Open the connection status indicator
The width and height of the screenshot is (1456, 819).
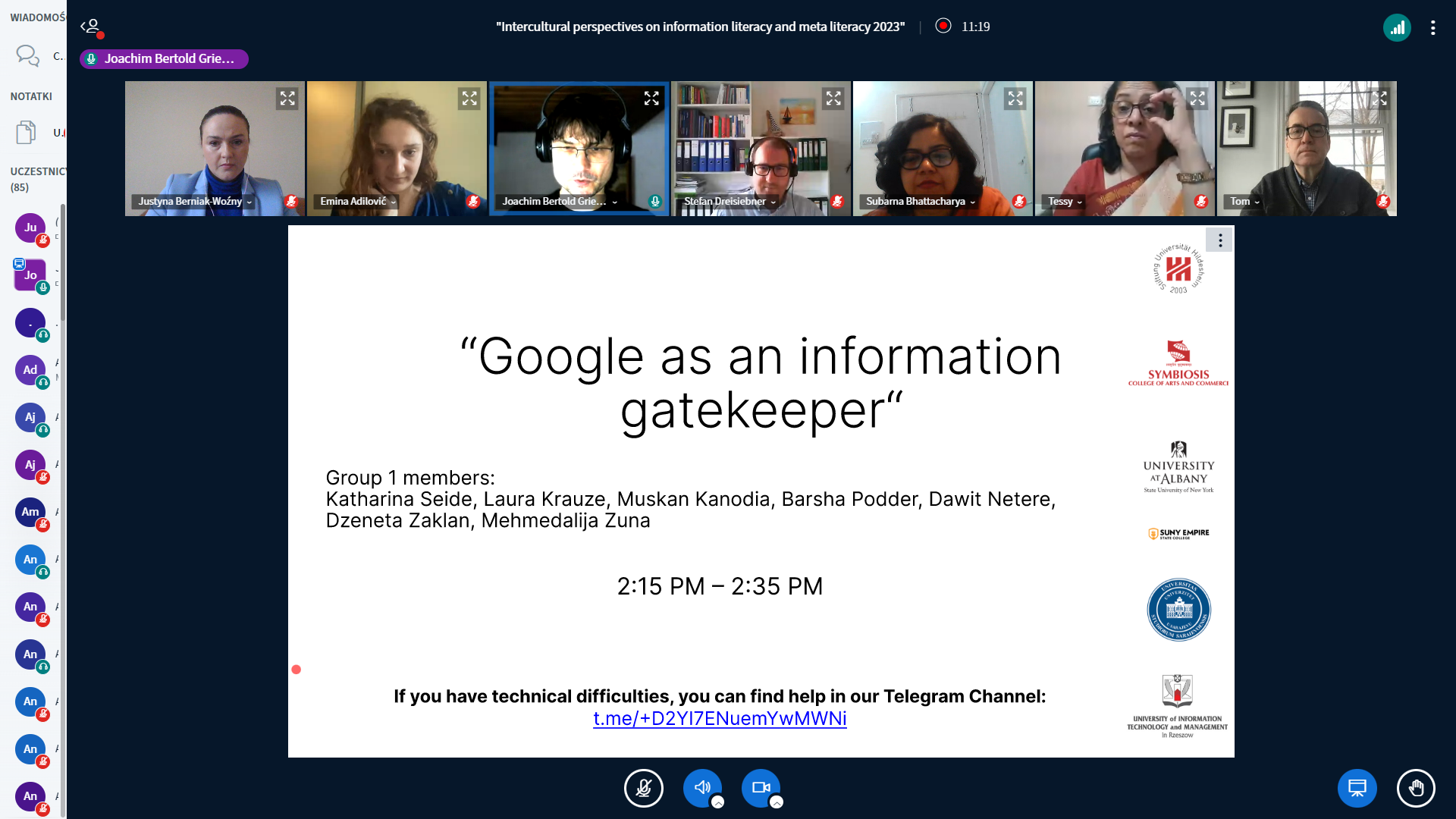[x=1397, y=28]
